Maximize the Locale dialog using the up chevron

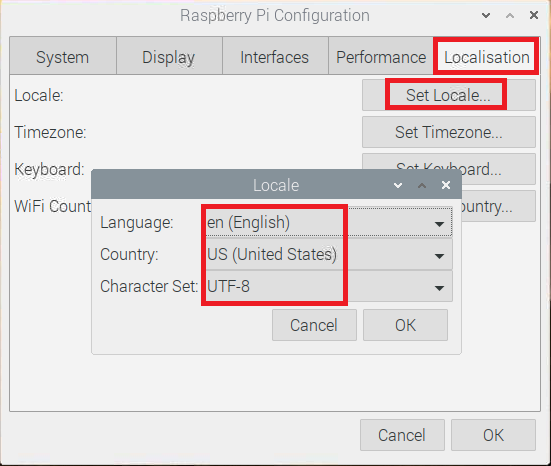[x=422, y=185]
